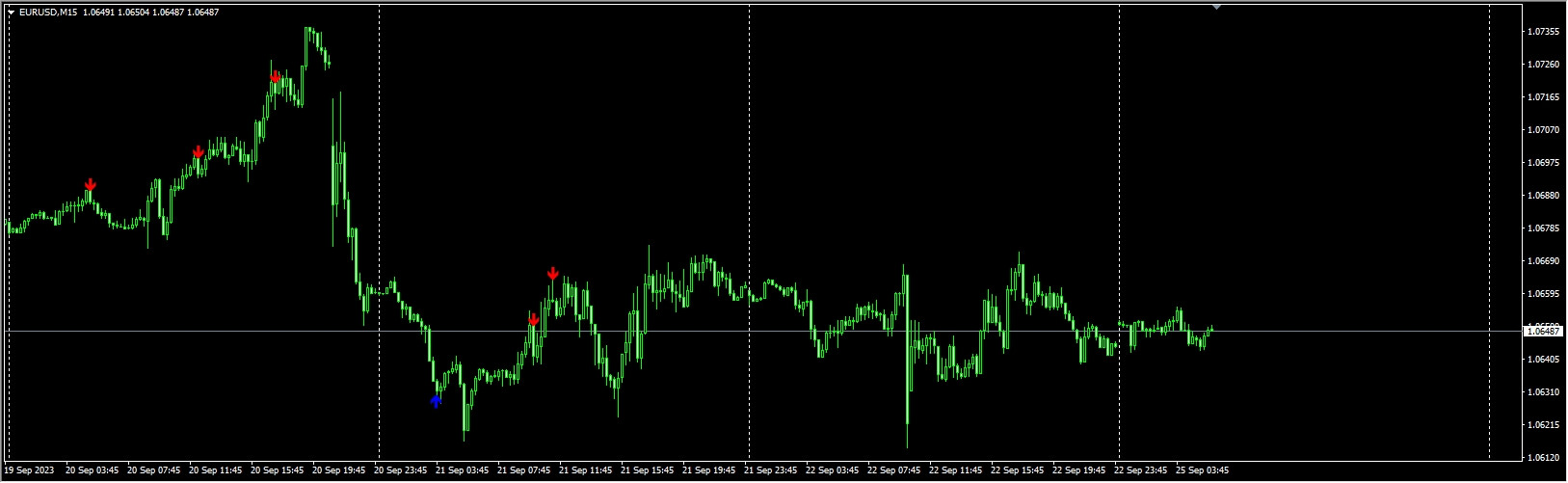Select the red arrow near the 1.0700 price
Image resolution: width=1568 pixels, height=483 pixels.
198,151
